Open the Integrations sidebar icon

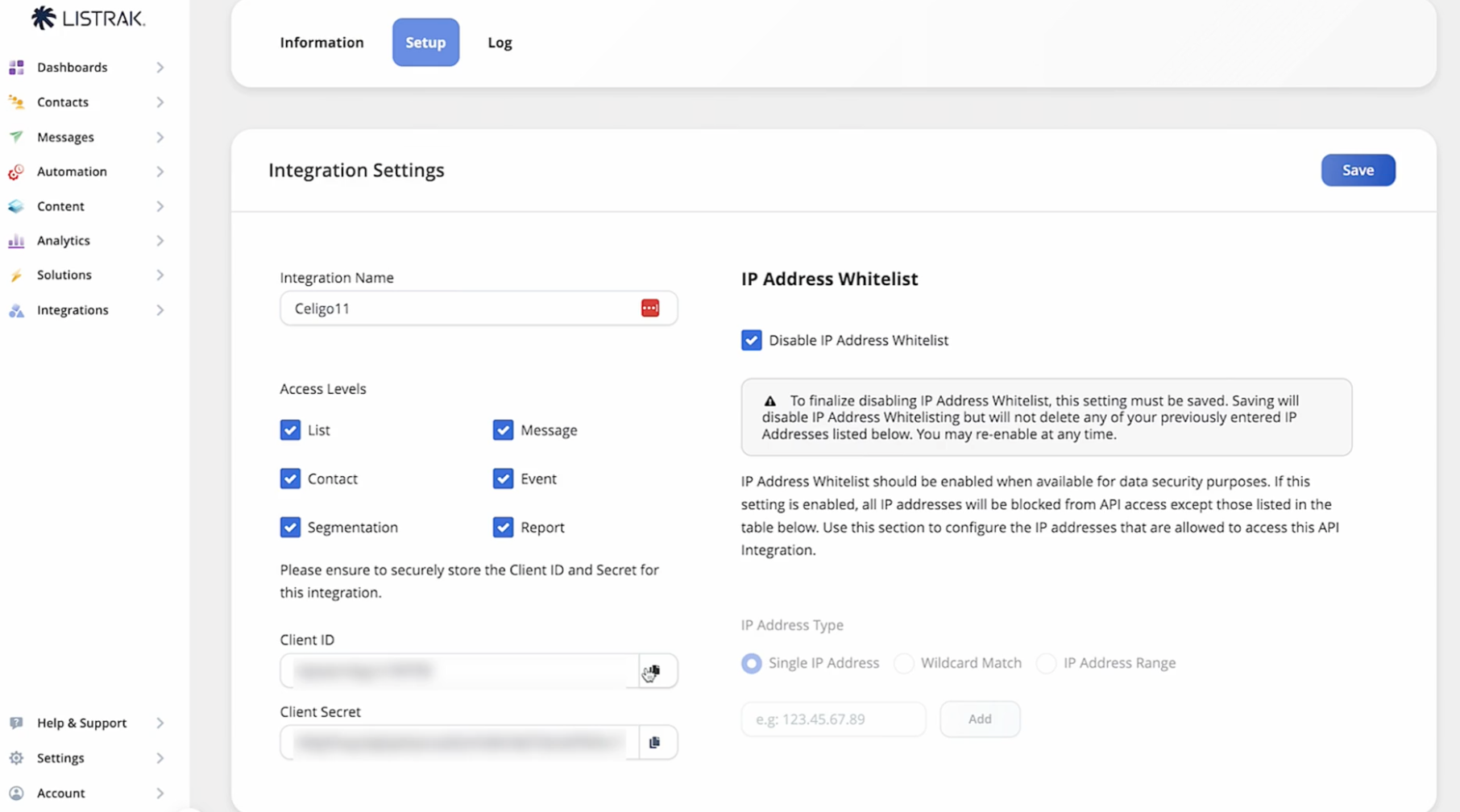[x=16, y=310]
